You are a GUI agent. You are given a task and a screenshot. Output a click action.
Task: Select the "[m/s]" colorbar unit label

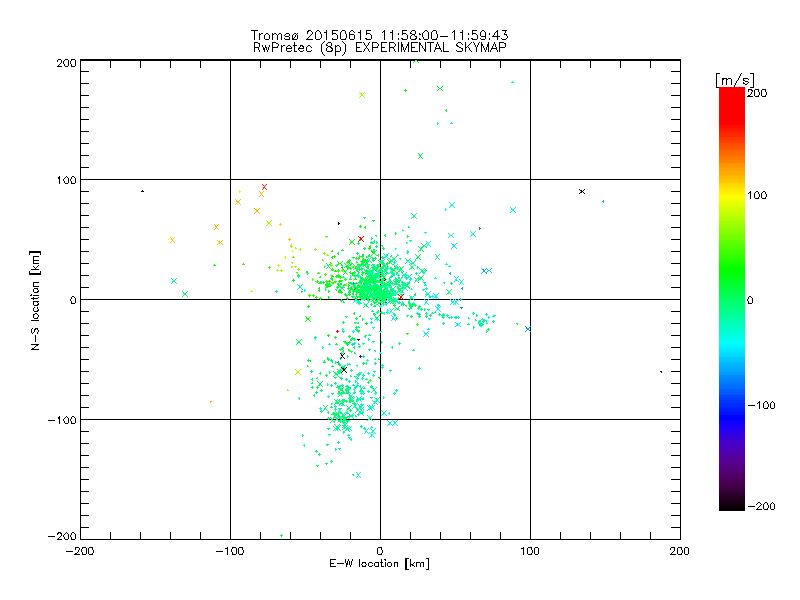click(x=735, y=80)
